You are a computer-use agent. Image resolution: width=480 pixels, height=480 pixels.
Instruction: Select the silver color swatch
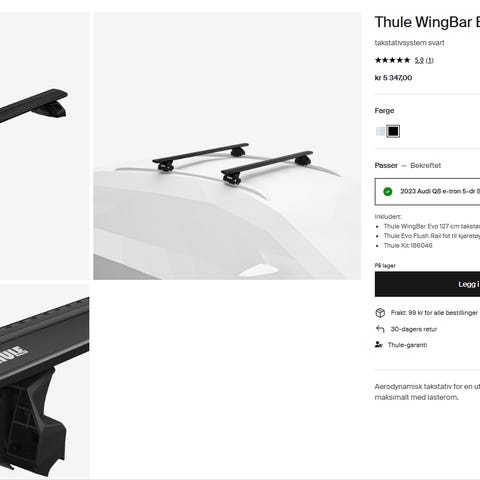coord(380,131)
